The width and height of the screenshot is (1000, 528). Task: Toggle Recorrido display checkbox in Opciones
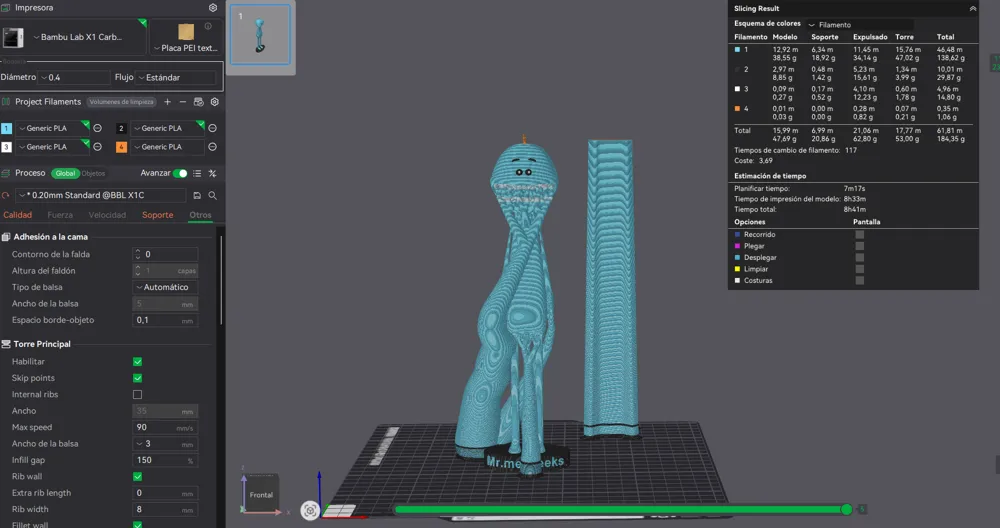[860, 235]
